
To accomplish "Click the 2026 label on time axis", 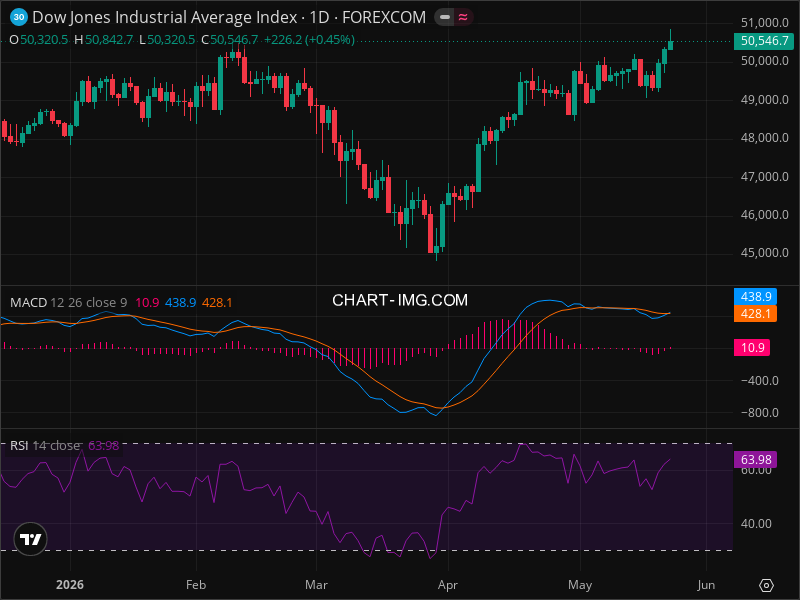I will point(70,585).
